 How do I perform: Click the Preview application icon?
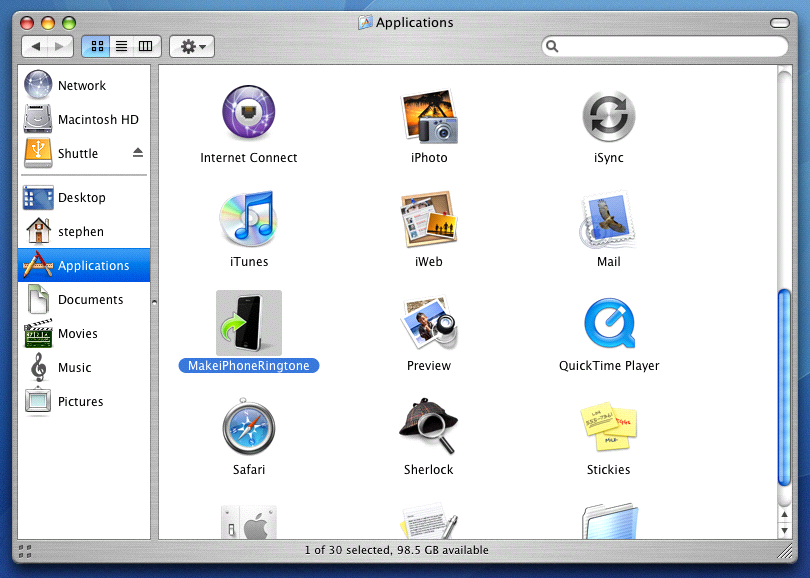click(x=429, y=323)
